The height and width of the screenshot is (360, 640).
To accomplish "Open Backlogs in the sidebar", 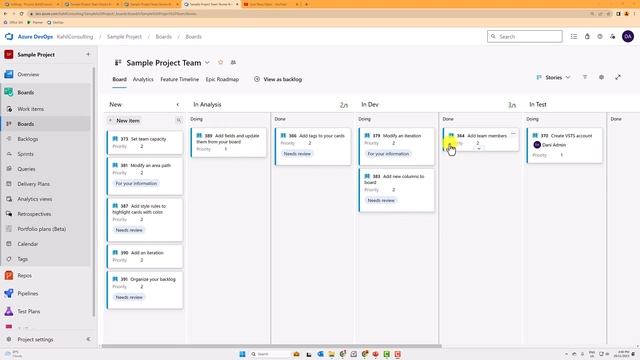I will point(27,139).
